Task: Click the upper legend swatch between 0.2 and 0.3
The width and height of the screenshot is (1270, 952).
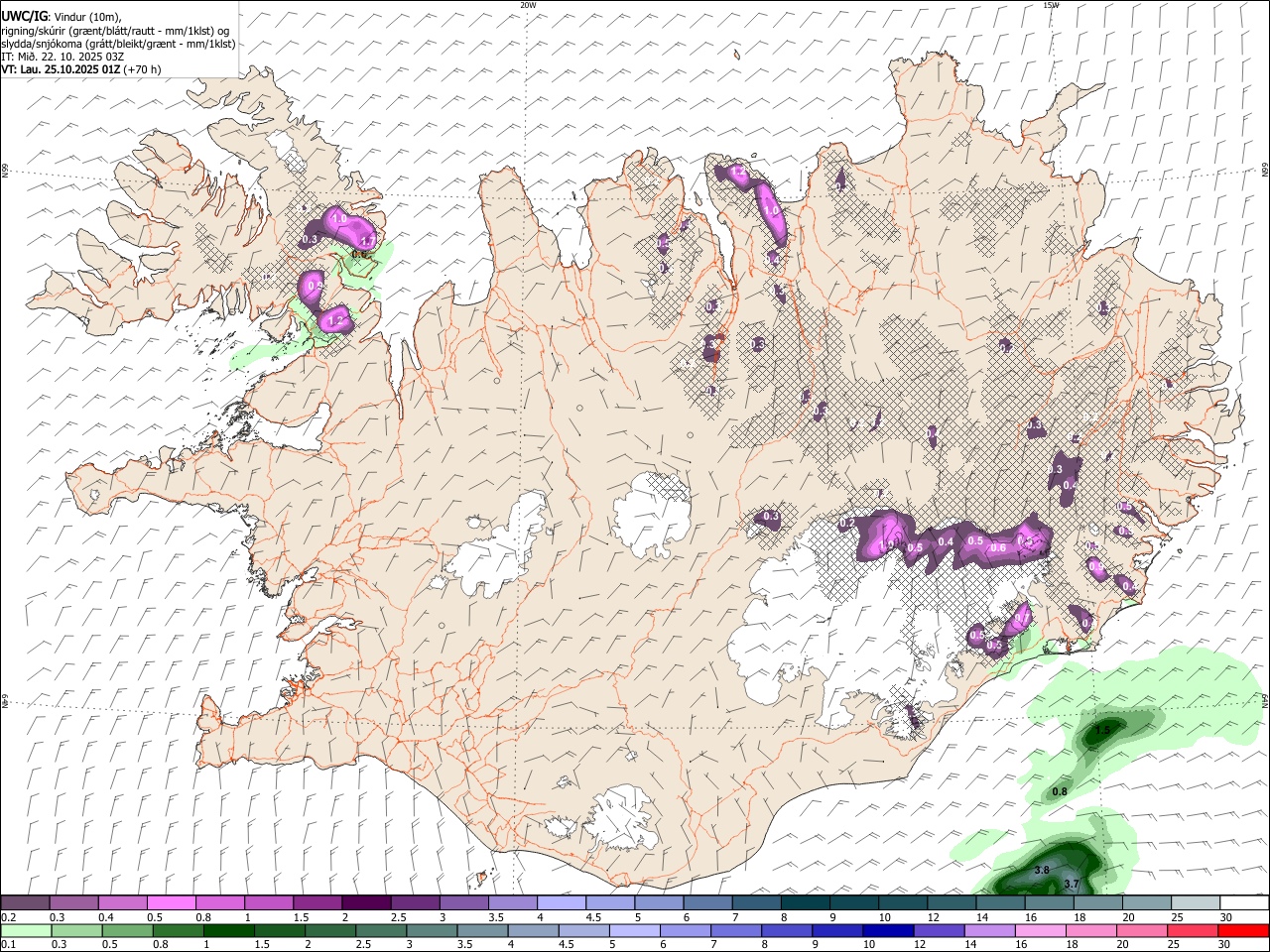Action: [x=26, y=903]
